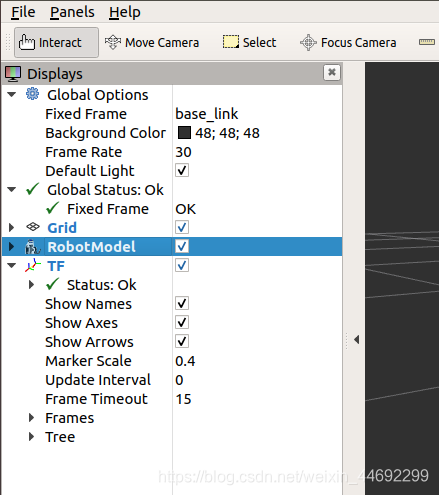Select the Update Interval property label

click(x=98, y=380)
